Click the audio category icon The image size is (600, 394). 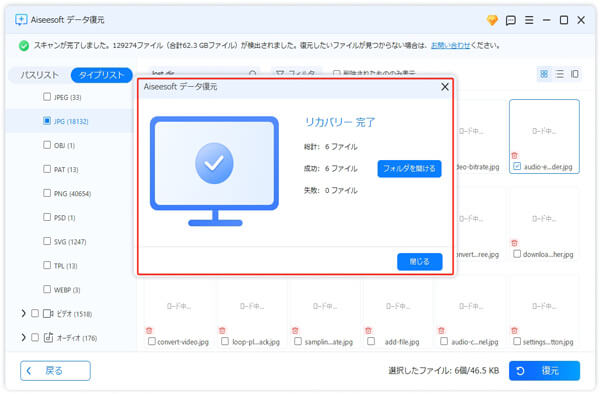point(48,337)
